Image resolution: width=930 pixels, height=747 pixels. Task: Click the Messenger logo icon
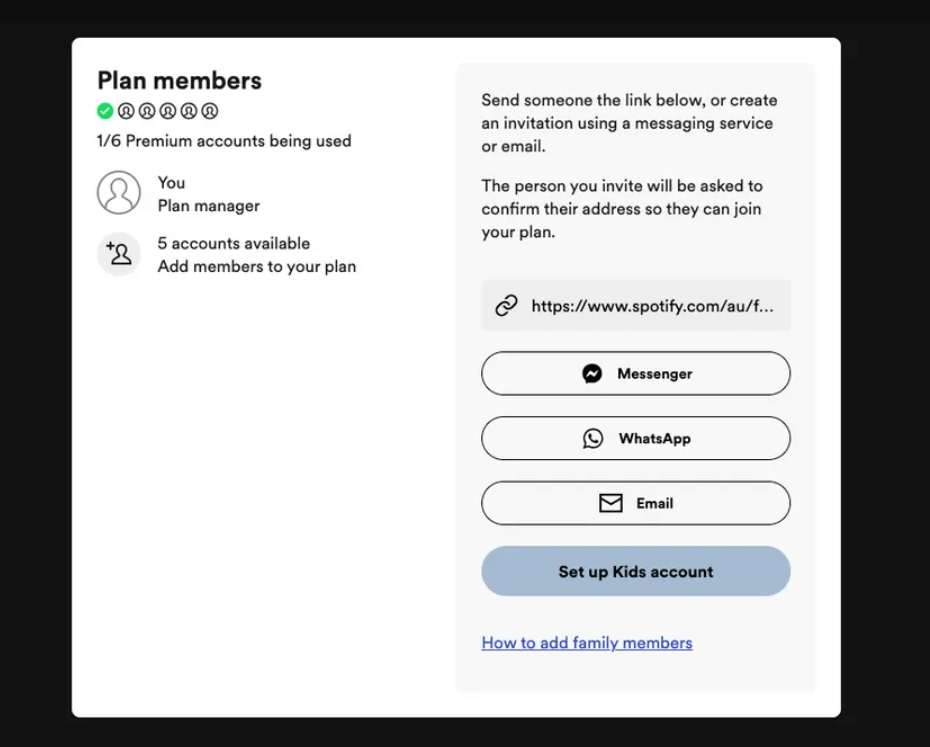(592, 373)
